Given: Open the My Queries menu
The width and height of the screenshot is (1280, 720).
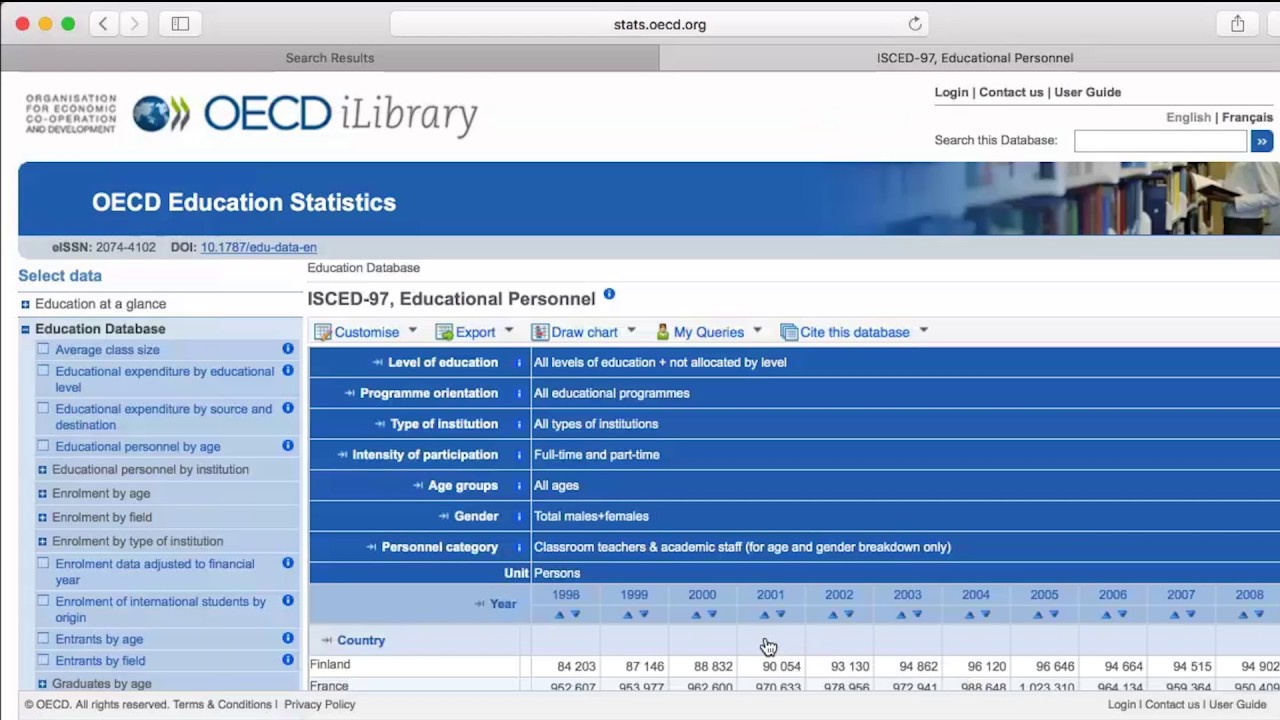Looking at the screenshot, I should tap(709, 332).
